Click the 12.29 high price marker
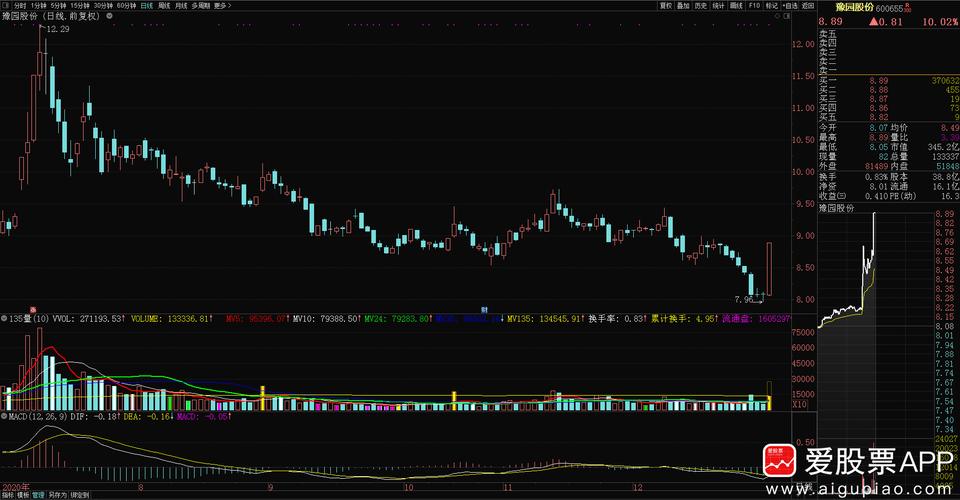The image size is (960, 500). [58, 29]
